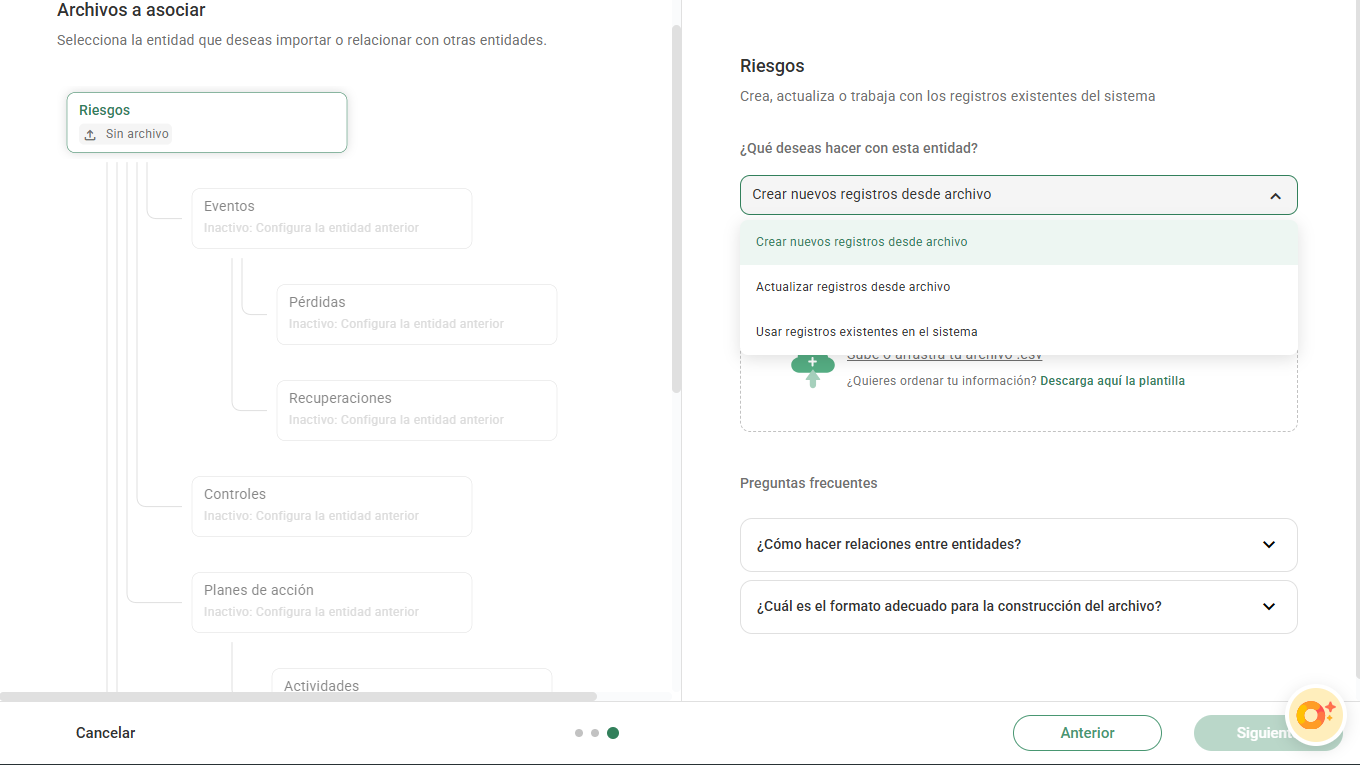This screenshot has width=1360, height=765.
Task: Click the green cloud upload icon
Action: [812, 370]
